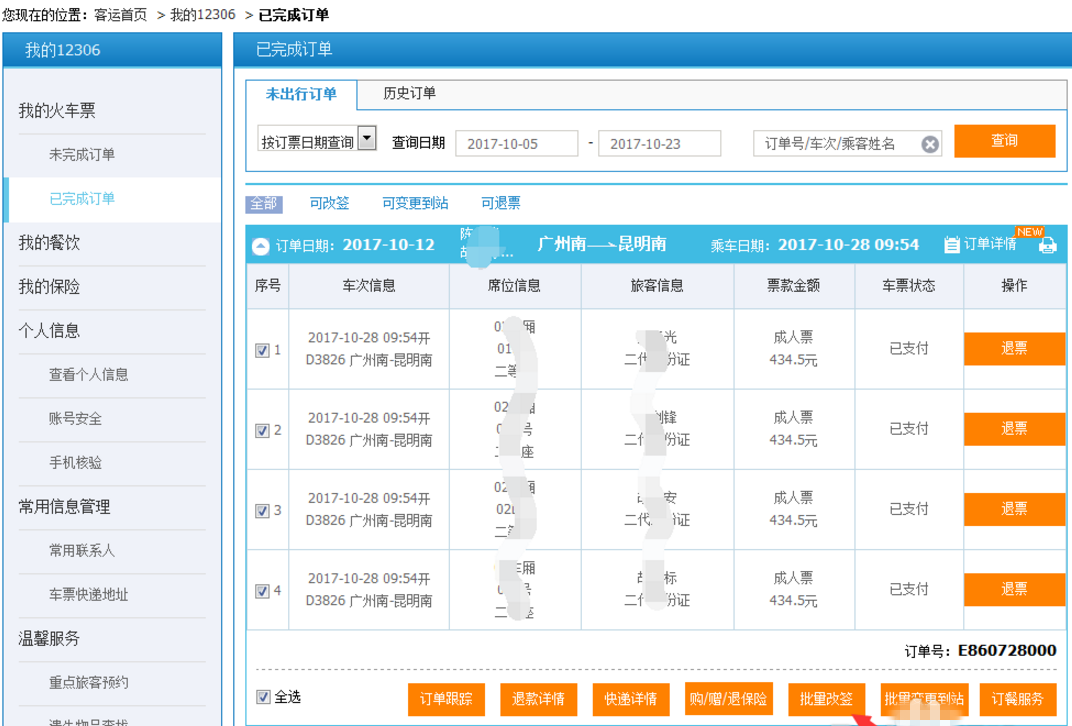This screenshot has height=726, width=1072.
Task: Select the 未出行订单 tab
Action: pyautogui.click(x=301, y=95)
